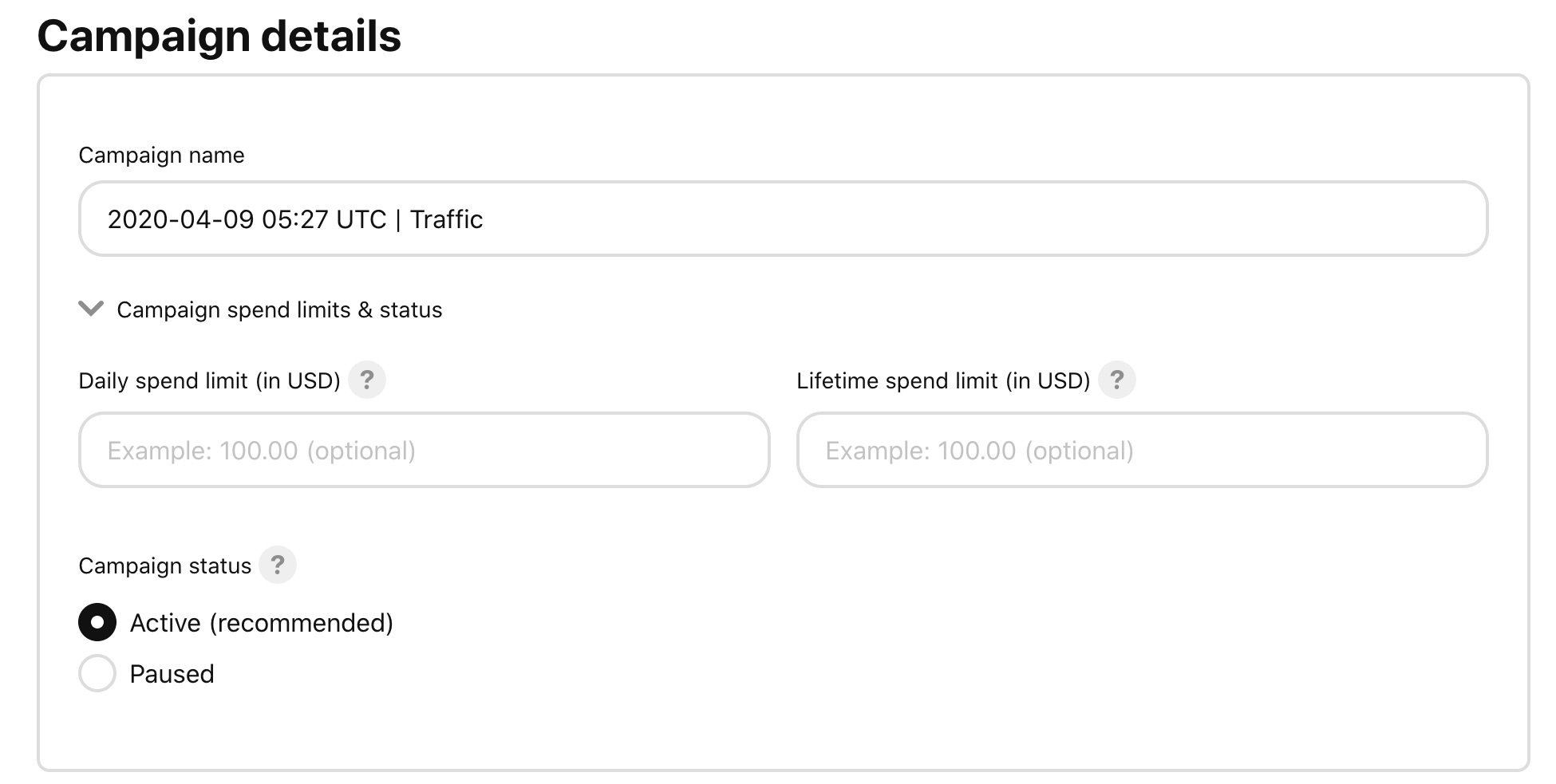Click the Campaign spend limits & status label

[280, 309]
